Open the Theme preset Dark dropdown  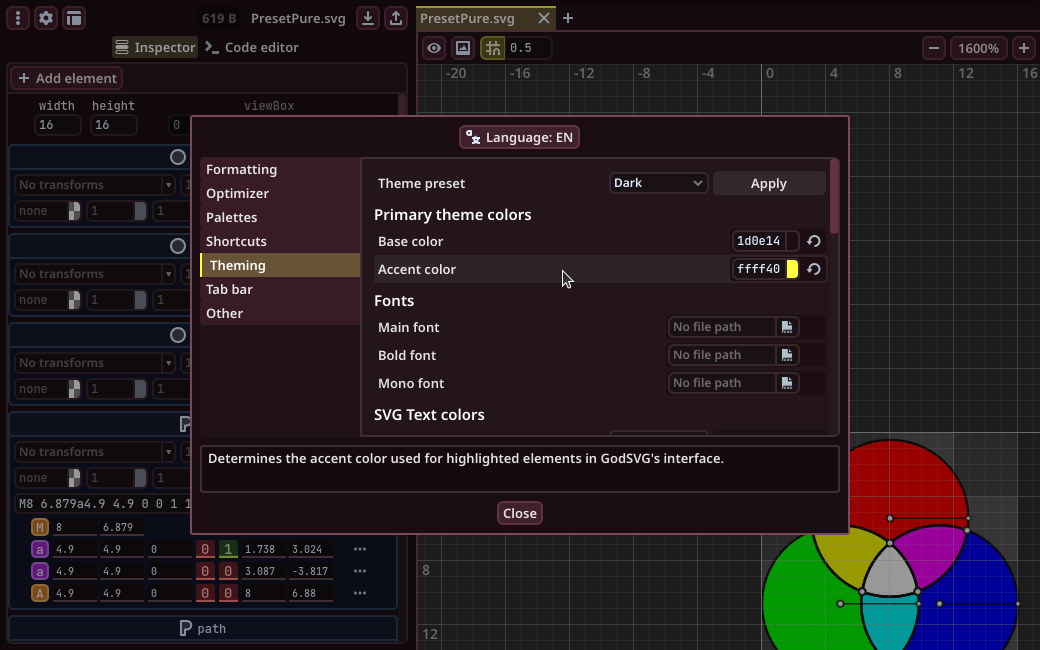click(658, 183)
